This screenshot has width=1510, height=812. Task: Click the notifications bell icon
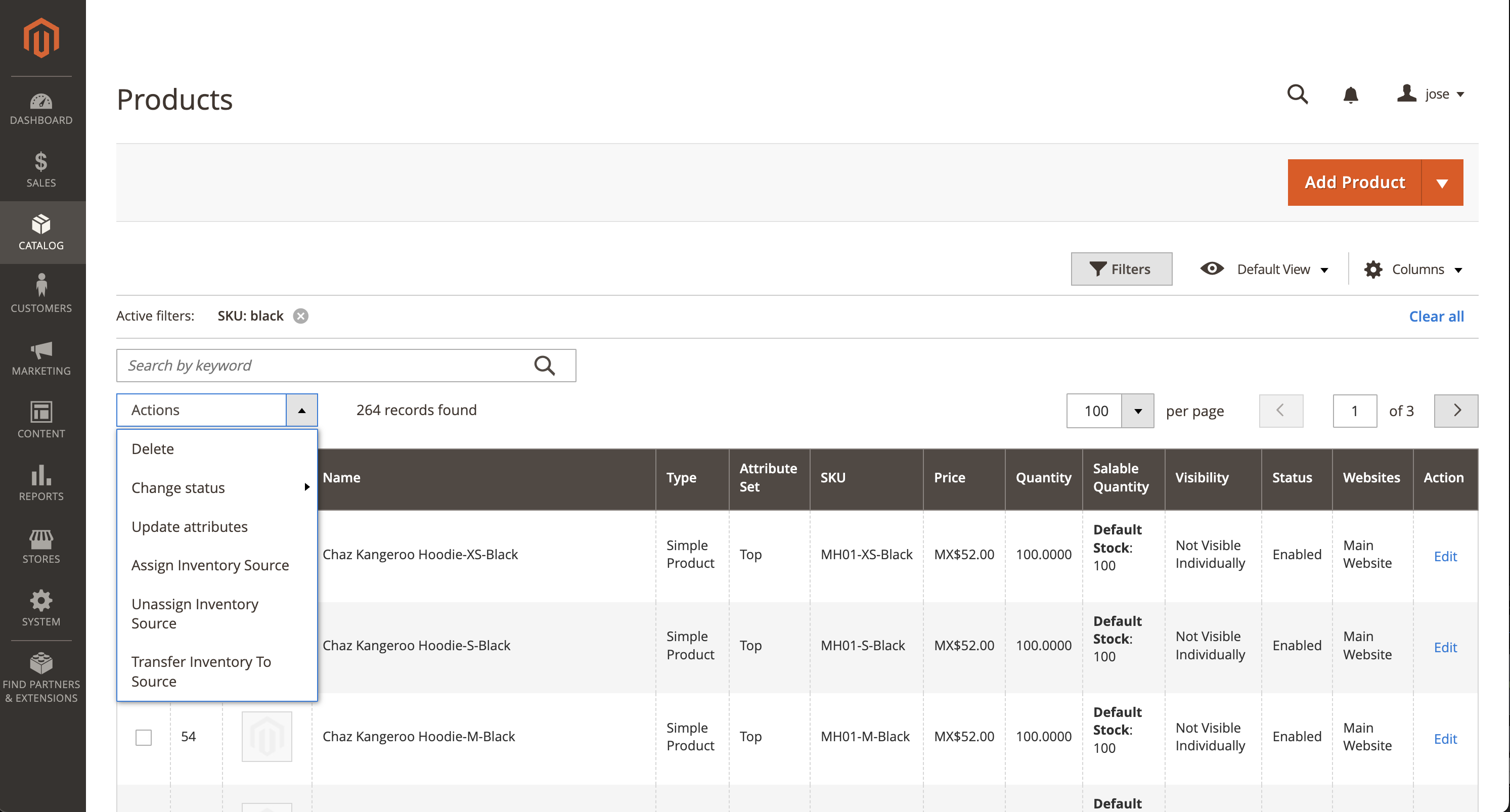tap(1350, 95)
